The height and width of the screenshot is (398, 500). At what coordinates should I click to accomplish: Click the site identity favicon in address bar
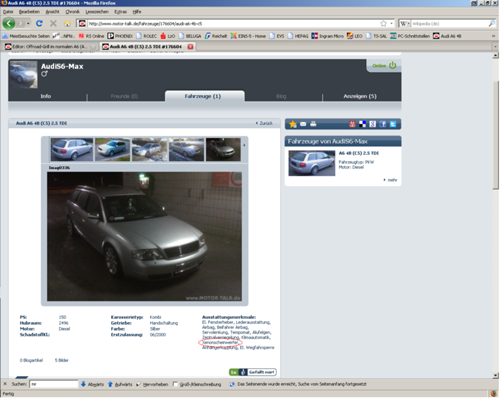[82, 24]
